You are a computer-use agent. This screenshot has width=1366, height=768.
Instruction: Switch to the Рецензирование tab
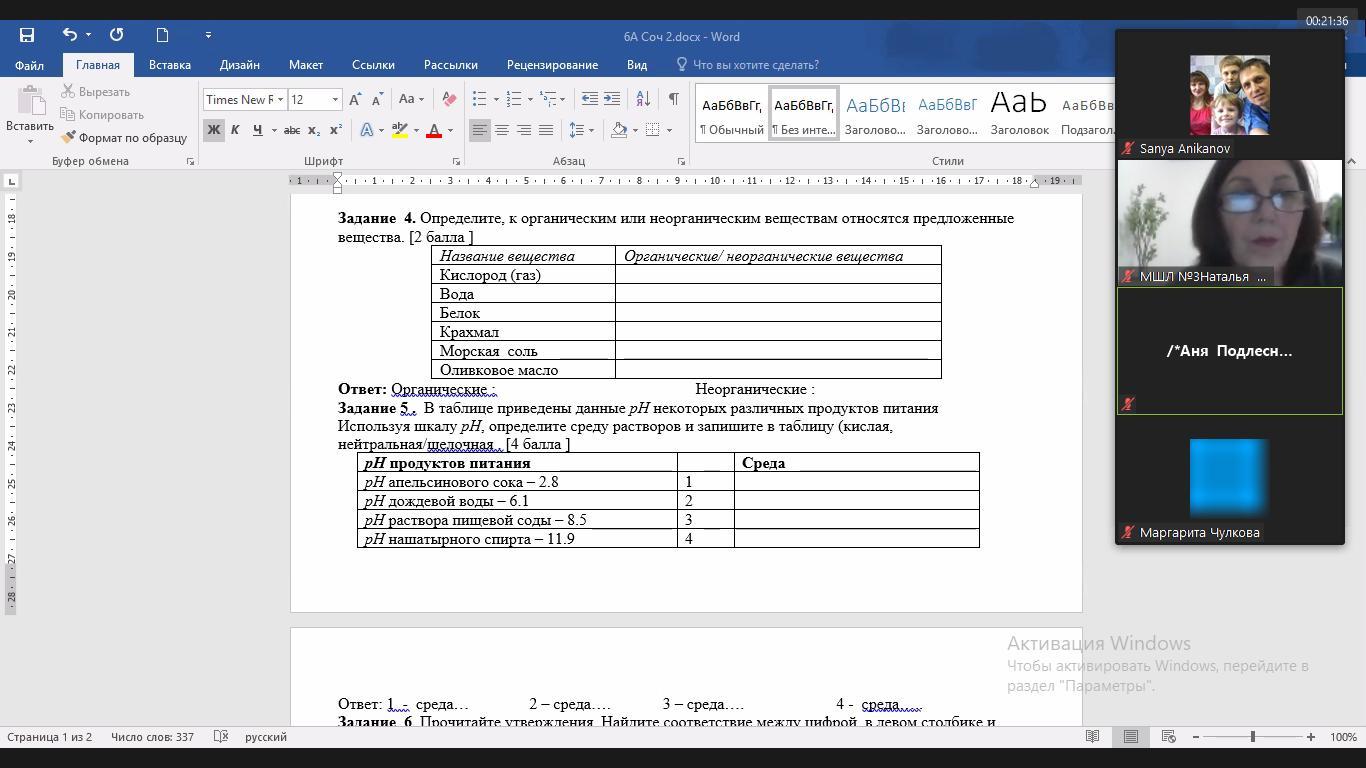[552, 65]
